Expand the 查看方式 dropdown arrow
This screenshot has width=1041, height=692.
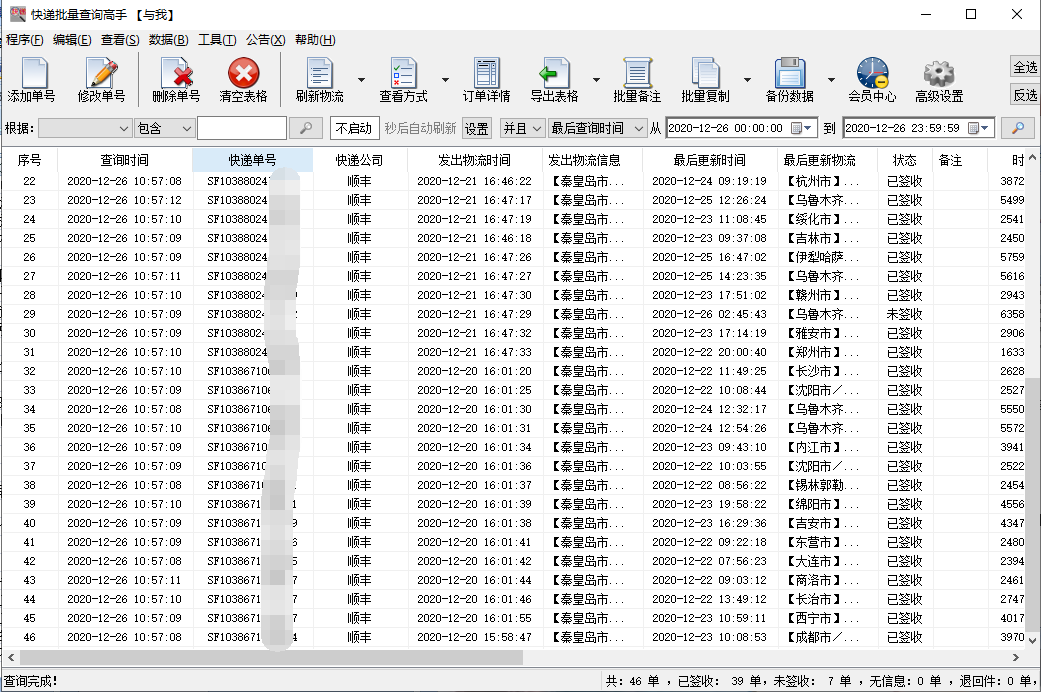[x=445, y=80]
